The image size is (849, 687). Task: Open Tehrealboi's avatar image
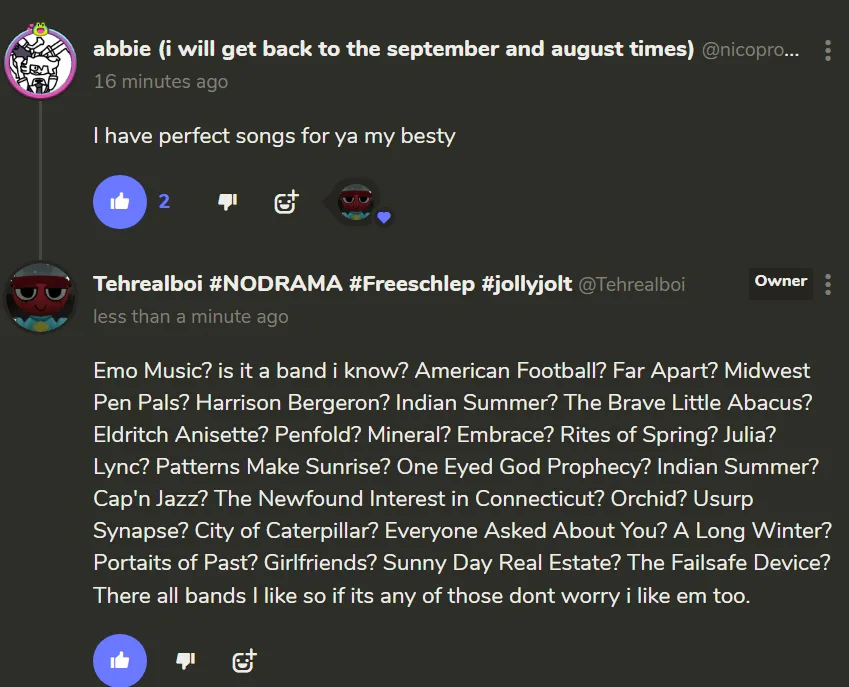[x=41, y=297]
